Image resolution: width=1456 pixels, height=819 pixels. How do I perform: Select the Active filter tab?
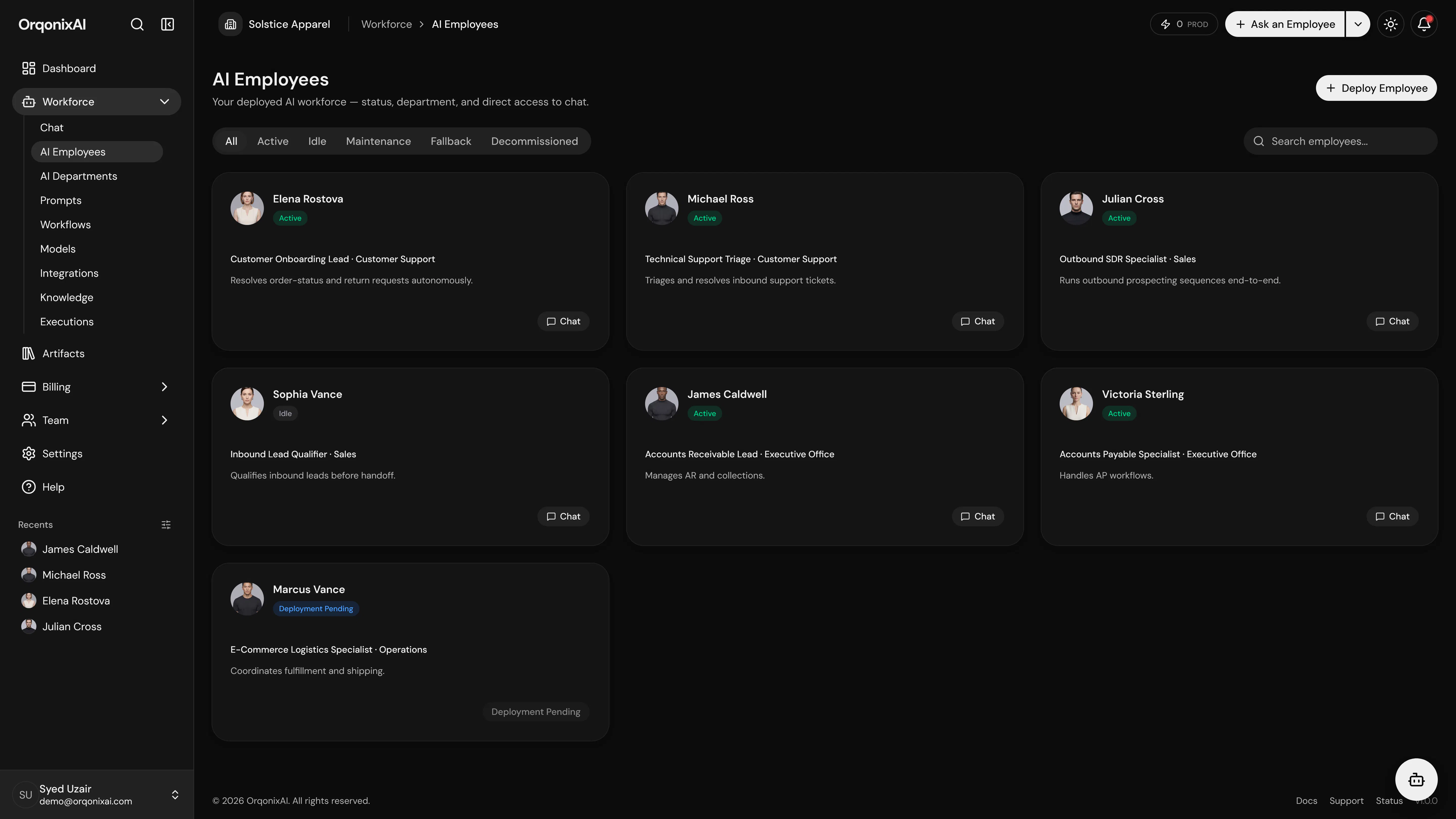pyautogui.click(x=272, y=141)
